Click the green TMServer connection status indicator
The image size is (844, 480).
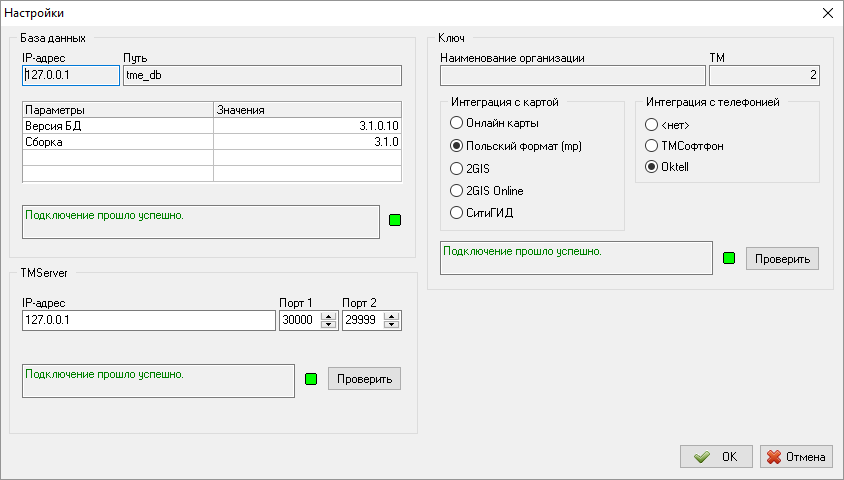tap(310, 379)
